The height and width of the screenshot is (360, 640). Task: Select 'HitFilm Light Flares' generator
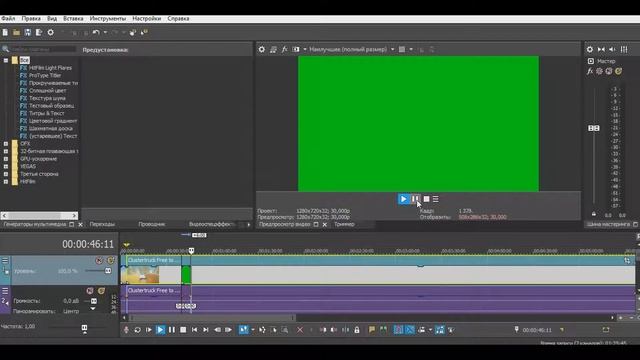tap(50, 68)
